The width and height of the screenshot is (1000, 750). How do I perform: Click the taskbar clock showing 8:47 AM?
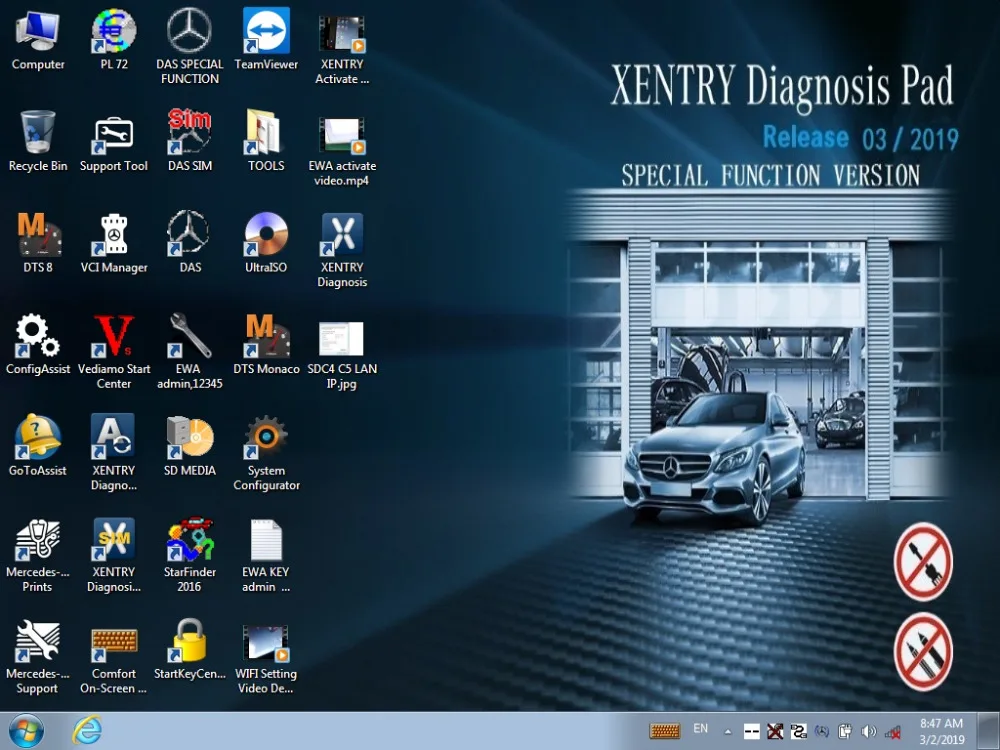pyautogui.click(x=941, y=732)
